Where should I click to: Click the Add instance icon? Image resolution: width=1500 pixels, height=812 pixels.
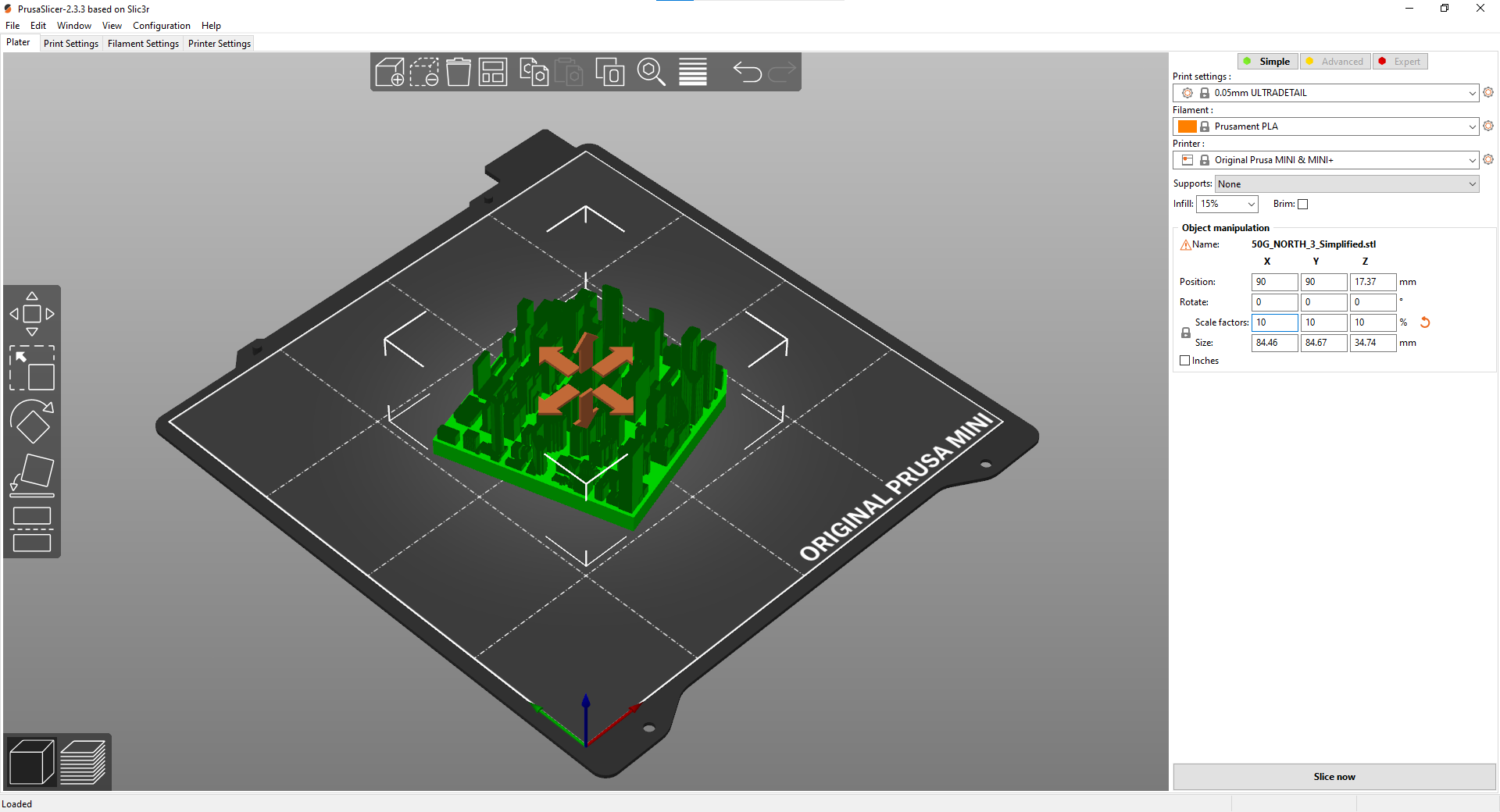click(x=610, y=72)
